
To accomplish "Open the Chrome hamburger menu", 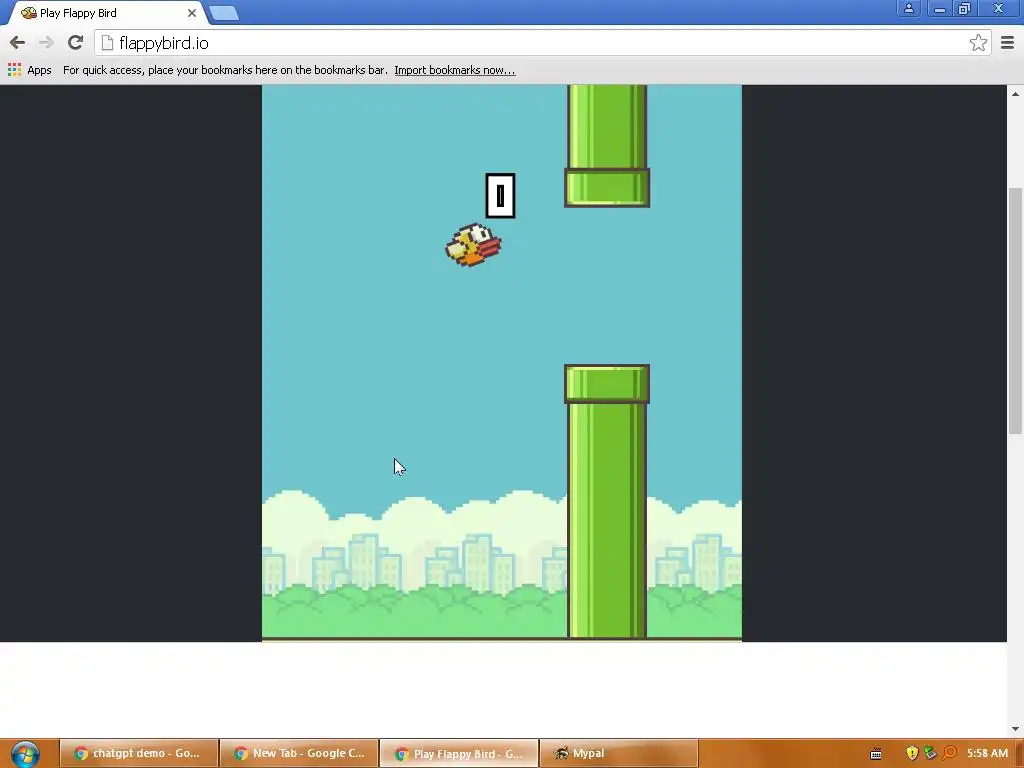I will tap(1008, 43).
